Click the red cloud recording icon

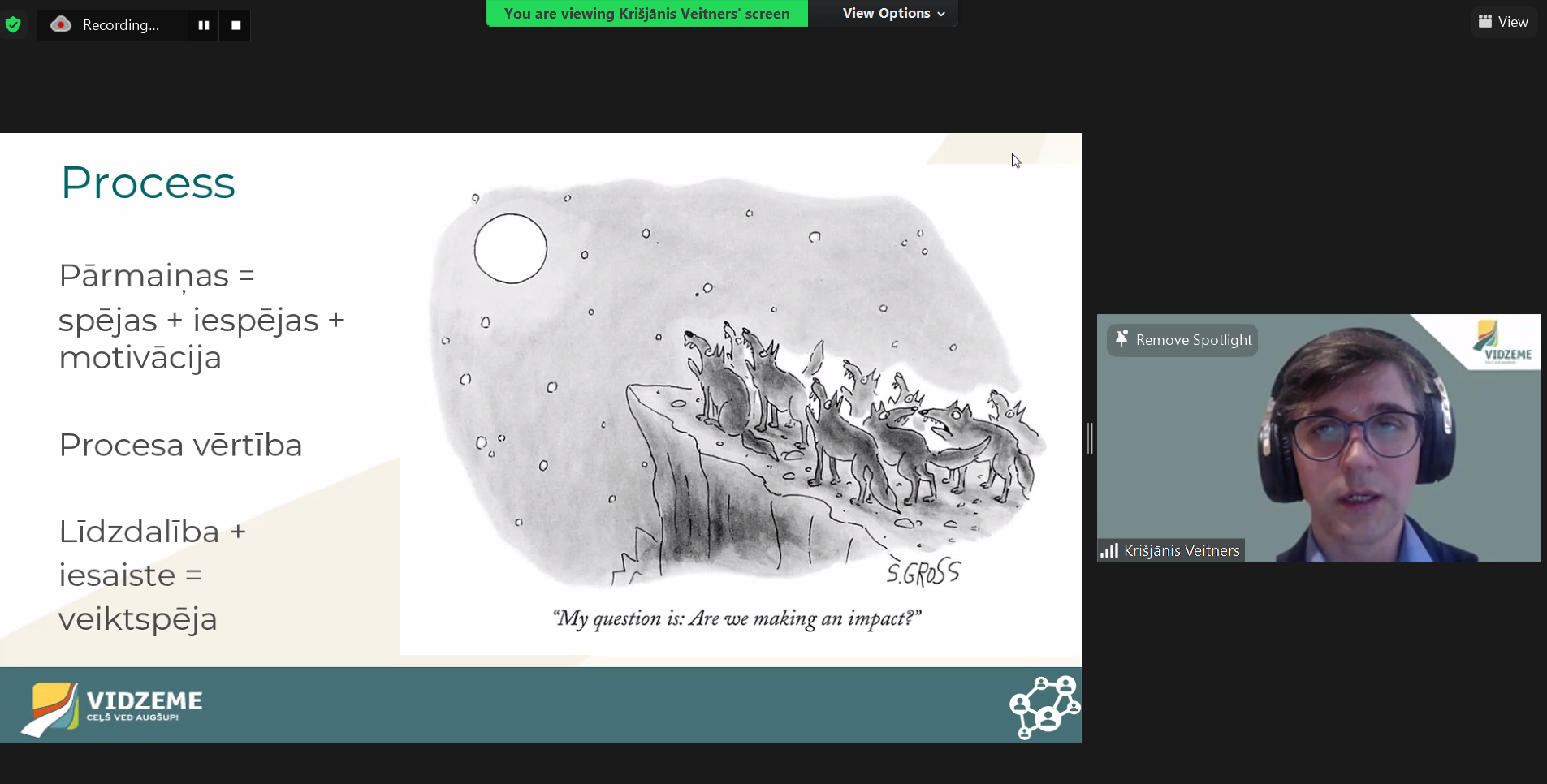click(61, 24)
